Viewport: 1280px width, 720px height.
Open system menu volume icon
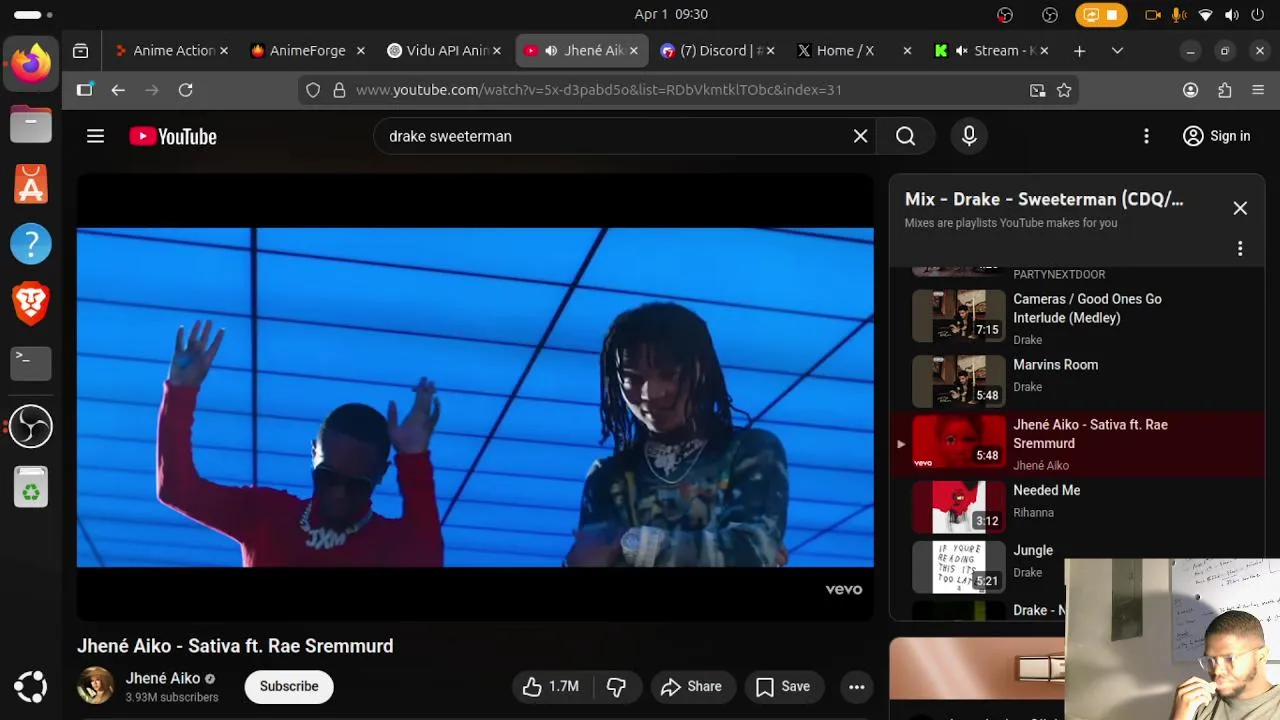(x=1231, y=15)
